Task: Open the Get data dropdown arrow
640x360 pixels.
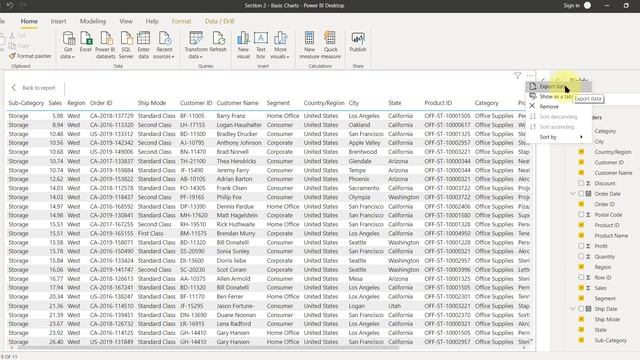Action: (x=73, y=57)
